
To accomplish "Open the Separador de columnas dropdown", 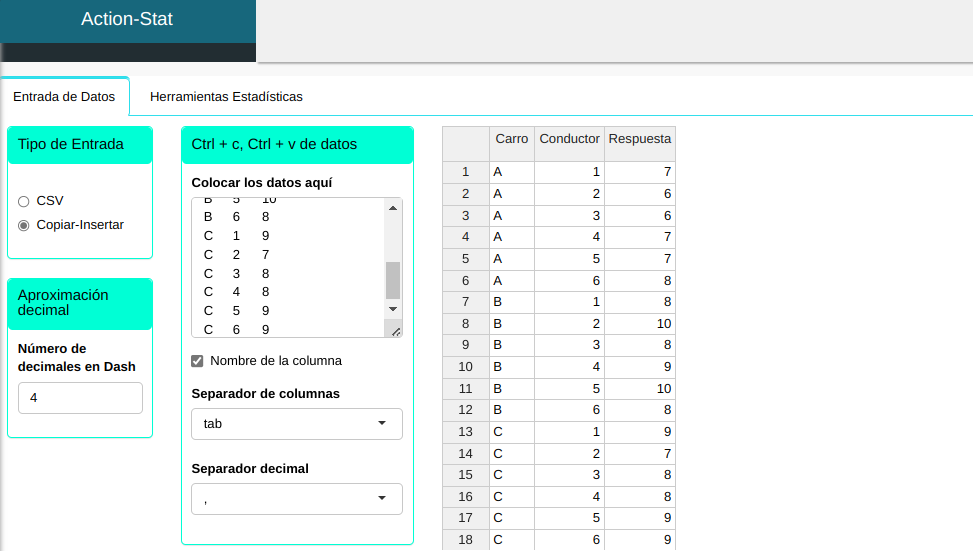I will point(296,424).
